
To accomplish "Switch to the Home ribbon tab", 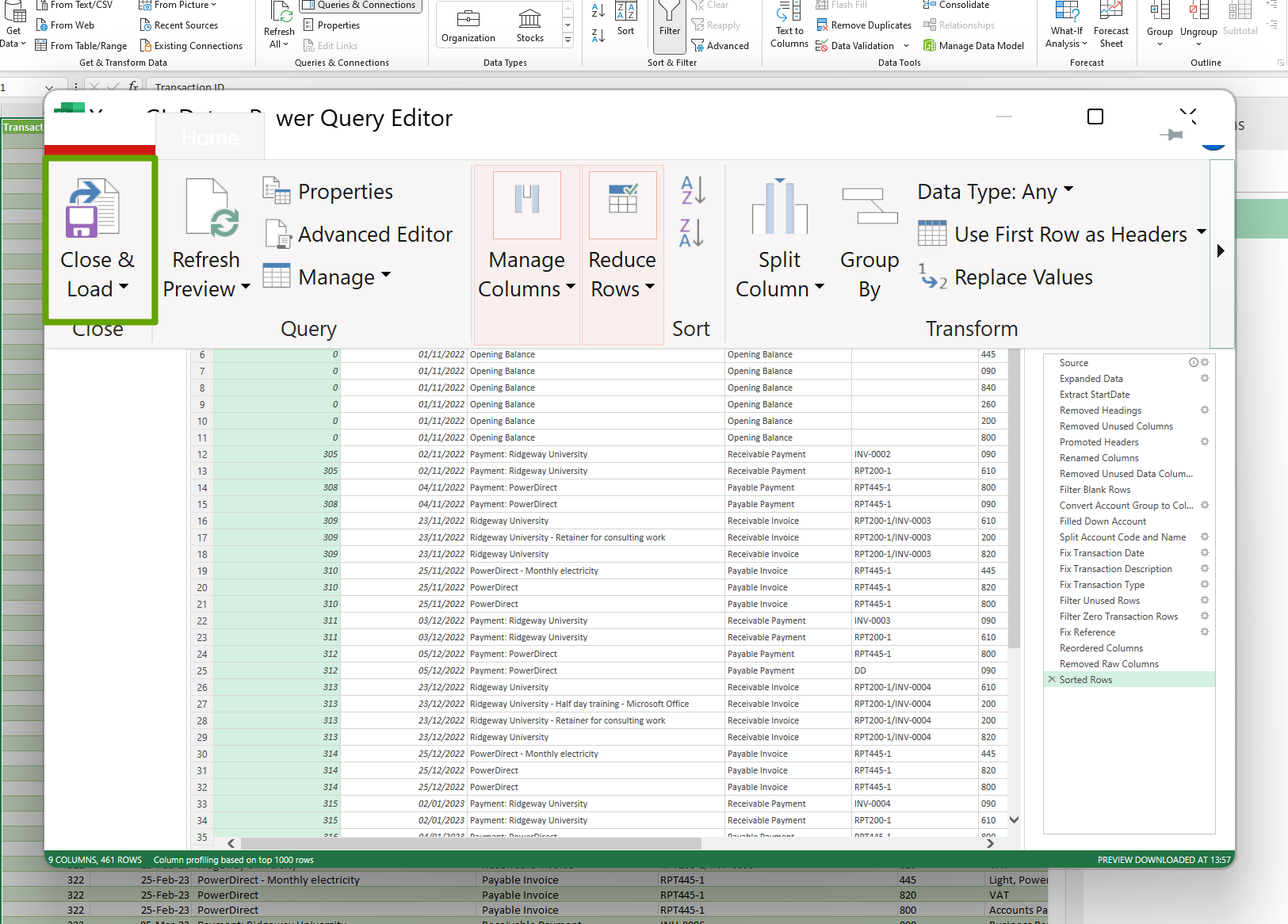I will [x=209, y=139].
